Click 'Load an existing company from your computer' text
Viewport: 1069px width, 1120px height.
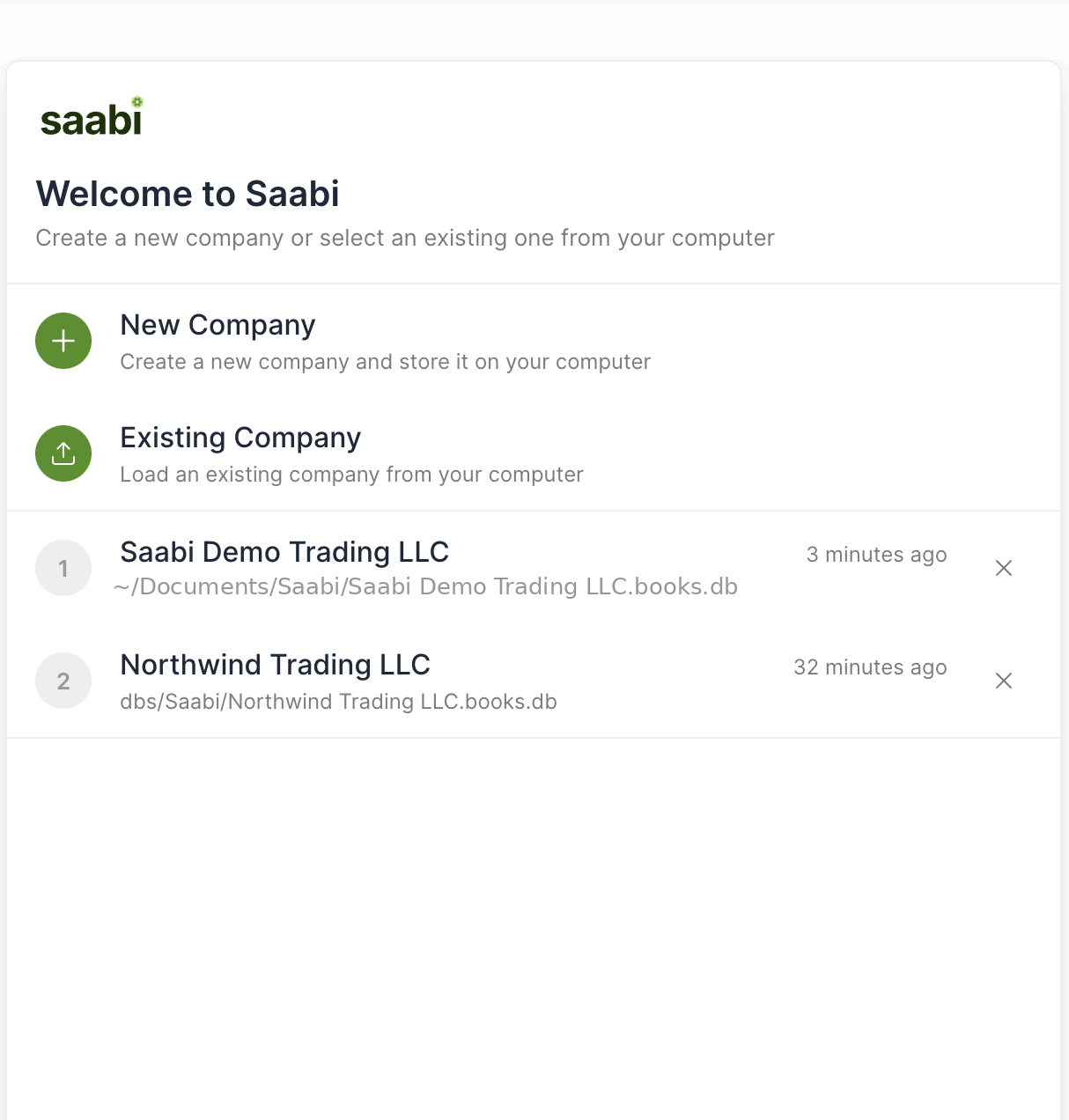351,475
